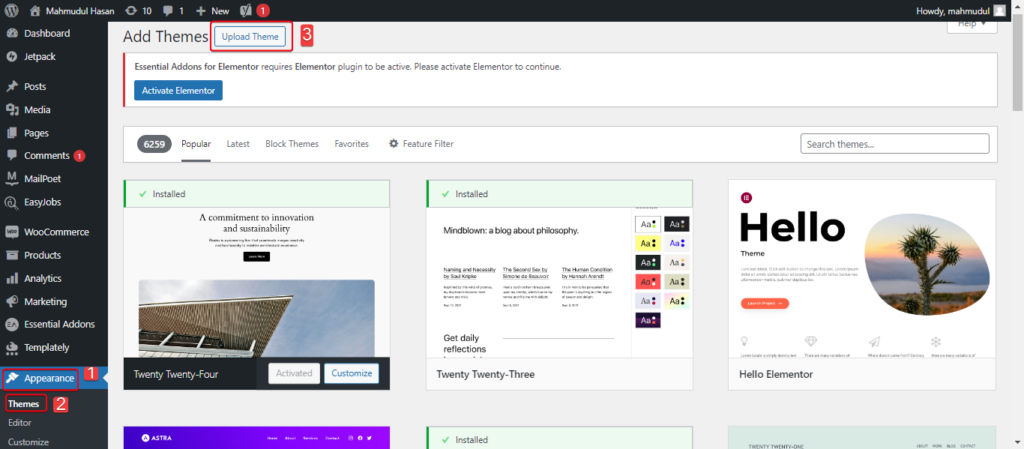
Task: Customize the Twenty Twenty-Four theme
Action: (351, 373)
